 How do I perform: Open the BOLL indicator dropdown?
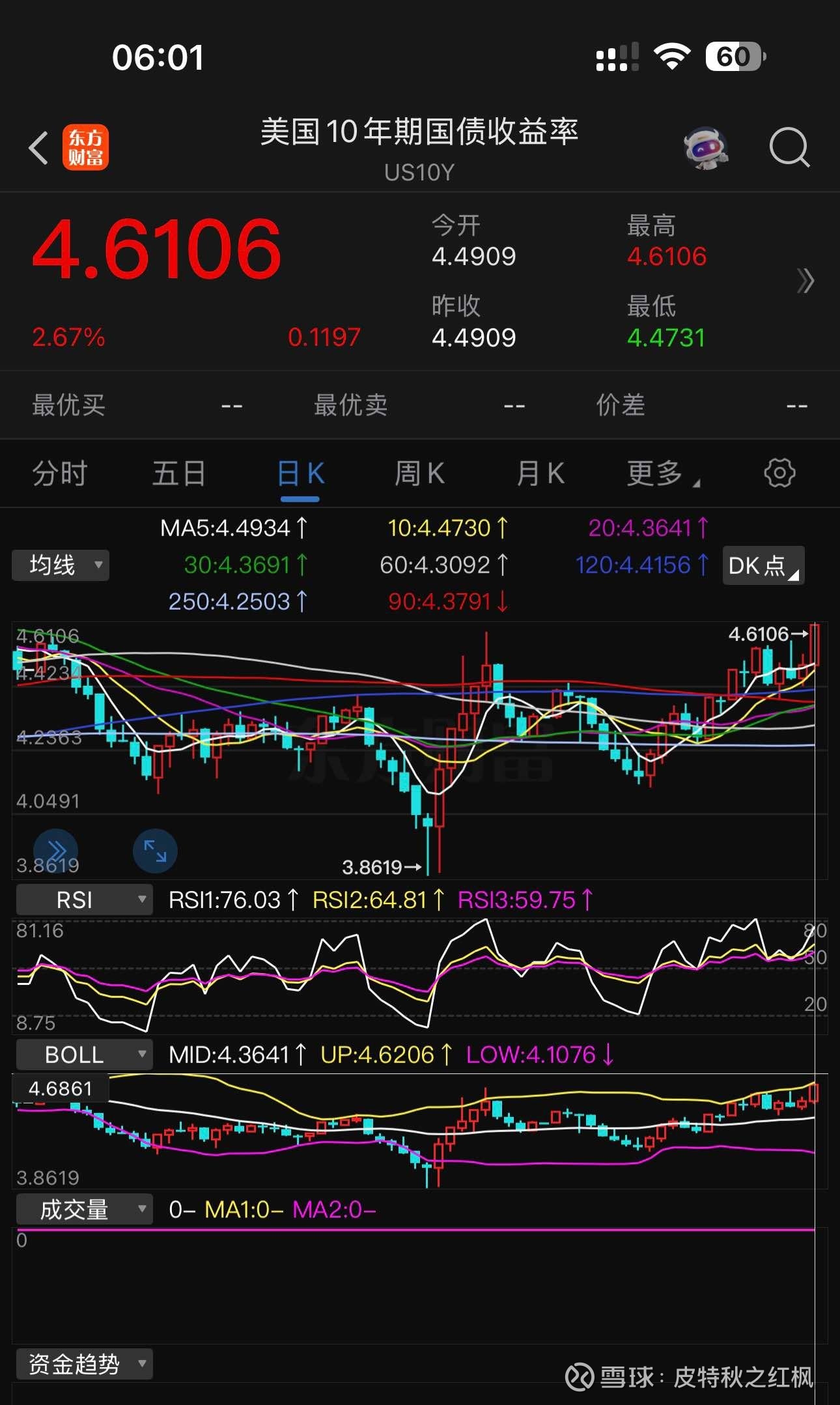click(84, 1055)
